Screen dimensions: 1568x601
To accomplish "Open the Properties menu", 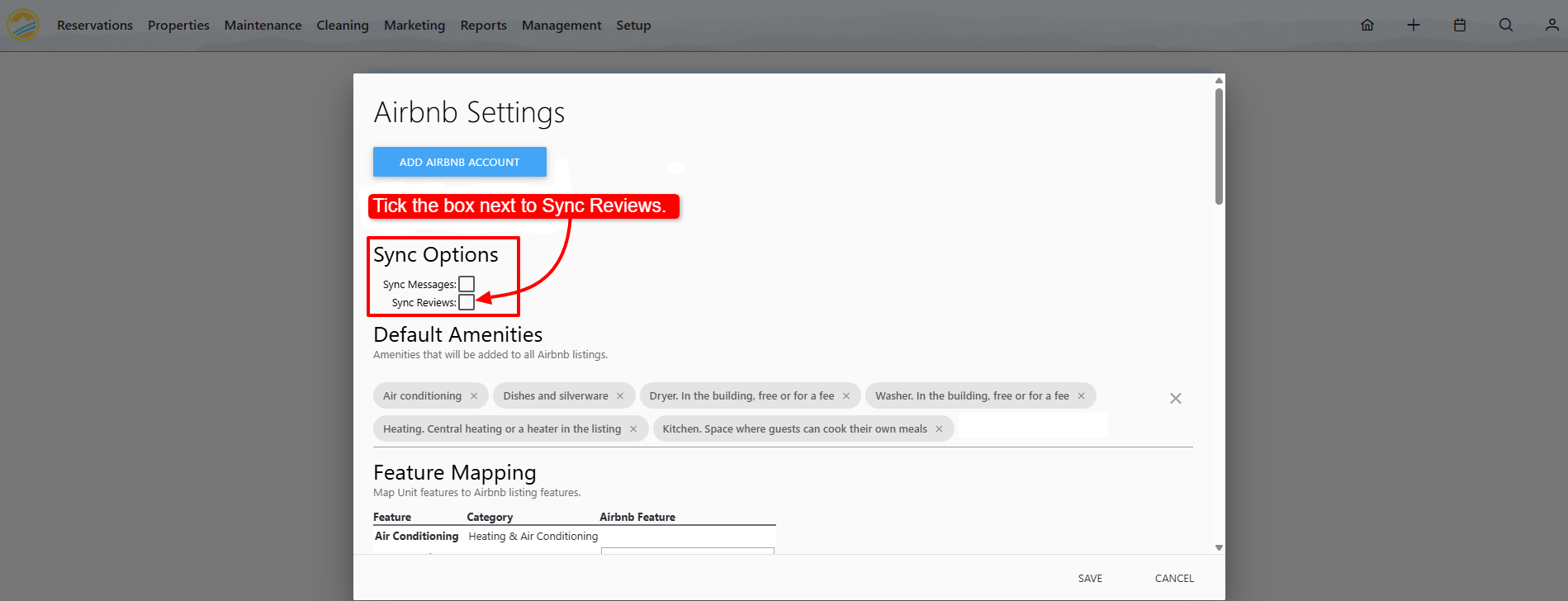I will 178,26.
